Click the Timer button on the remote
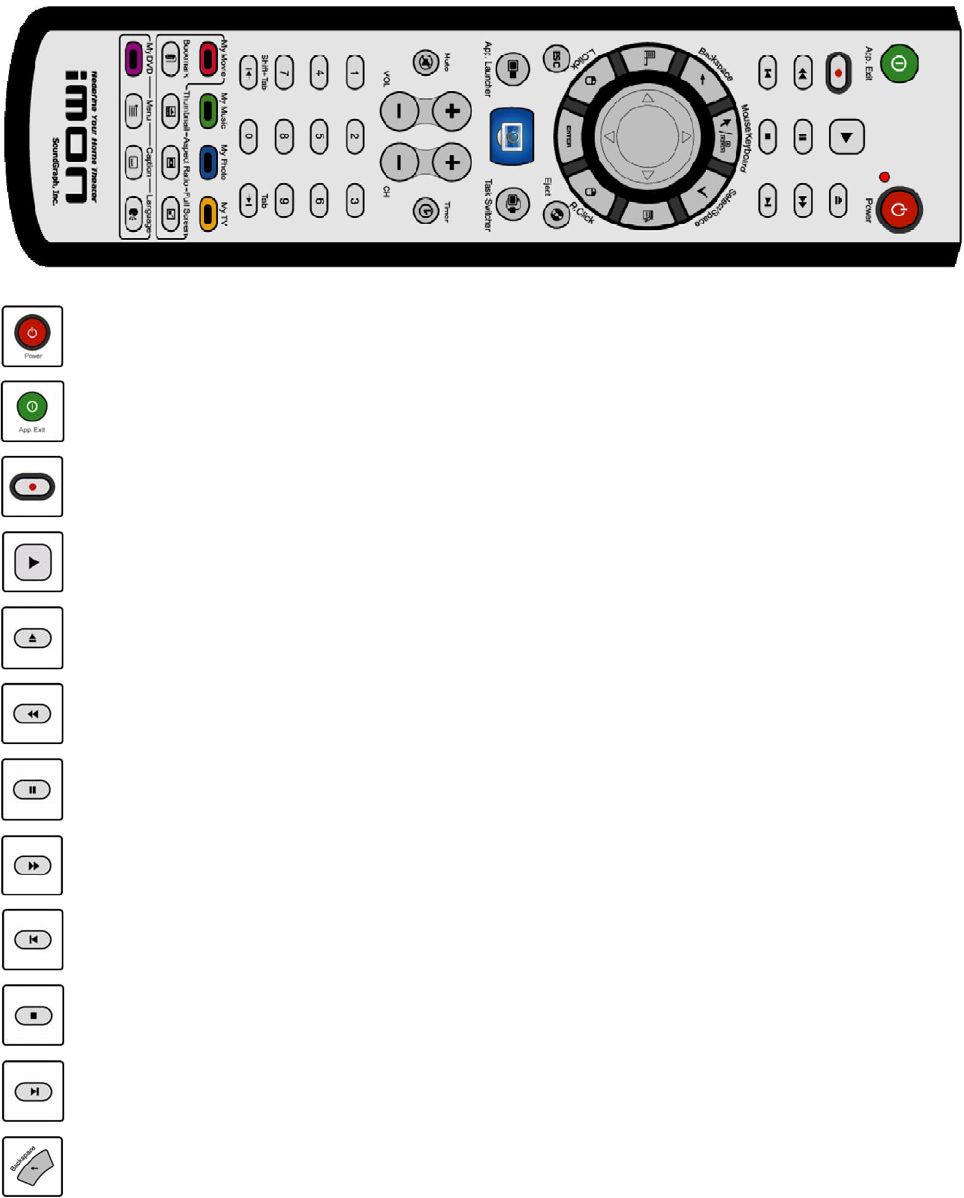The image size is (964, 1198). pos(425,210)
